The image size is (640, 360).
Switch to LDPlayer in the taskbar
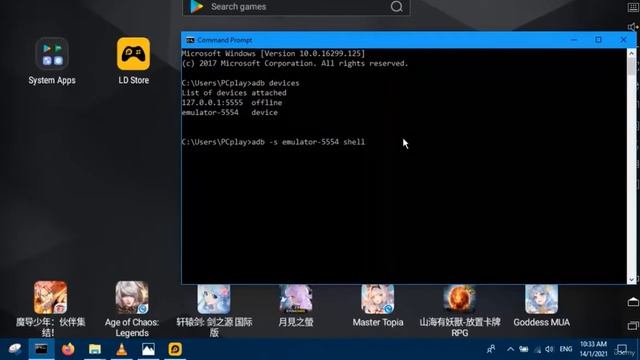click(175, 349)
